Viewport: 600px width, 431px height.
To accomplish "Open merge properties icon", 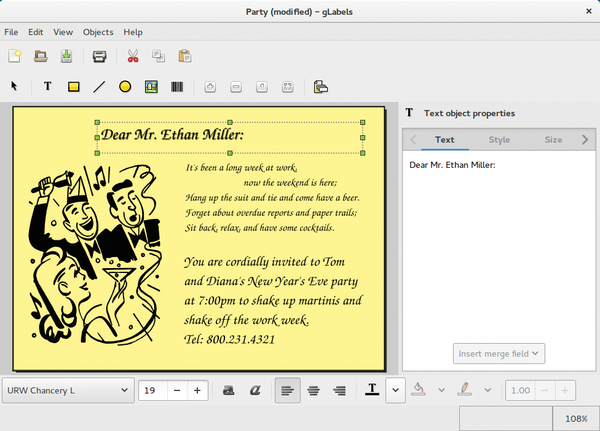I will pyautogui.click(x=320, y=87).
